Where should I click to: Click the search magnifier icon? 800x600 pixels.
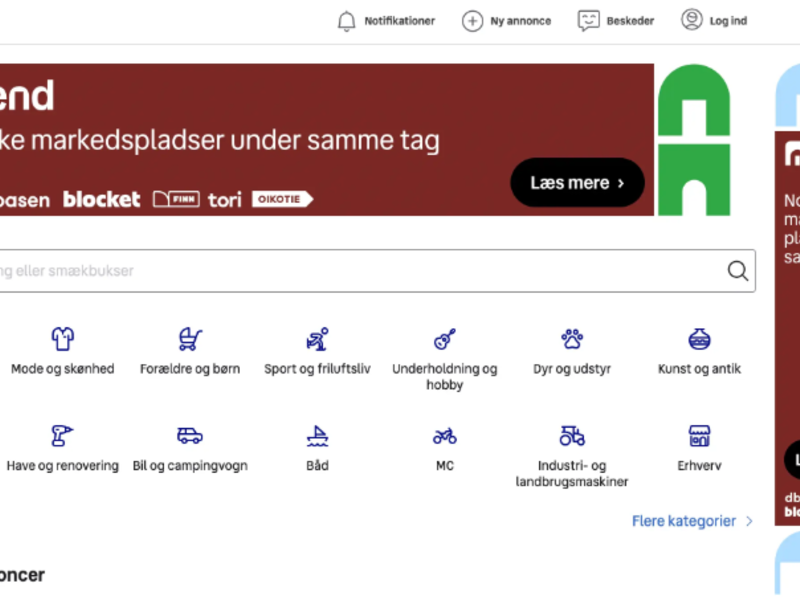738,271
